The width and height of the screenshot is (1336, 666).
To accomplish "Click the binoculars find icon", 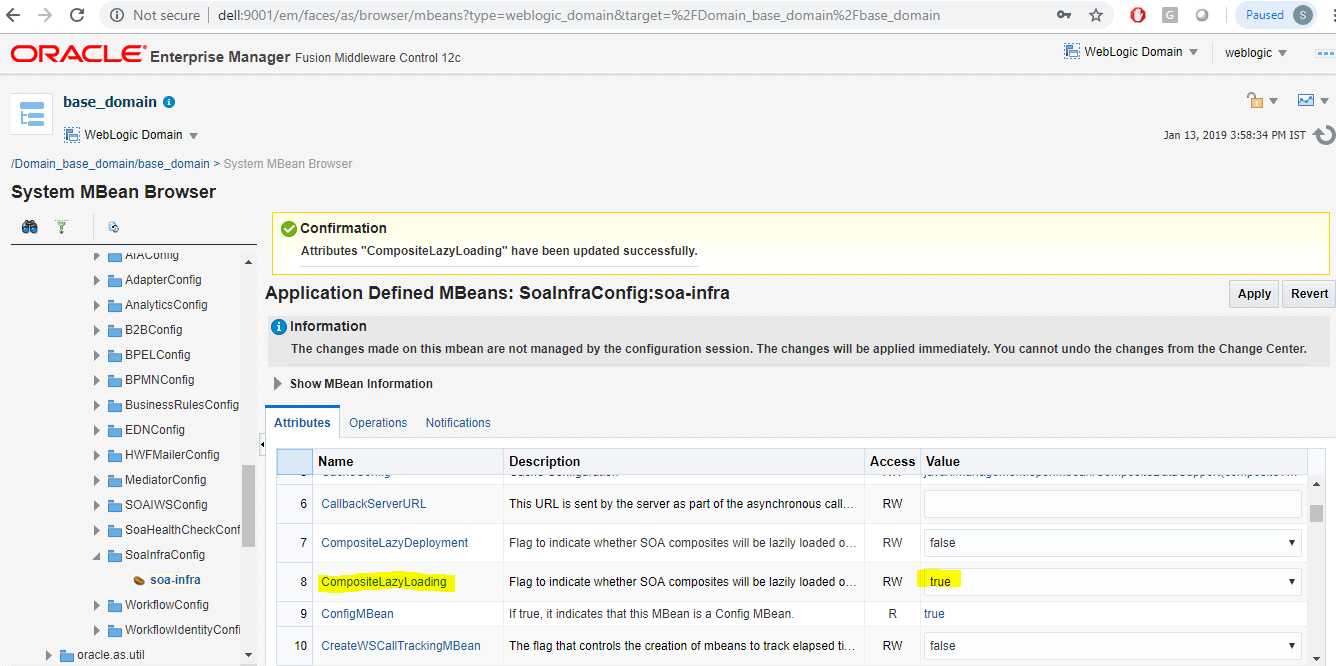I will (30, 227).
